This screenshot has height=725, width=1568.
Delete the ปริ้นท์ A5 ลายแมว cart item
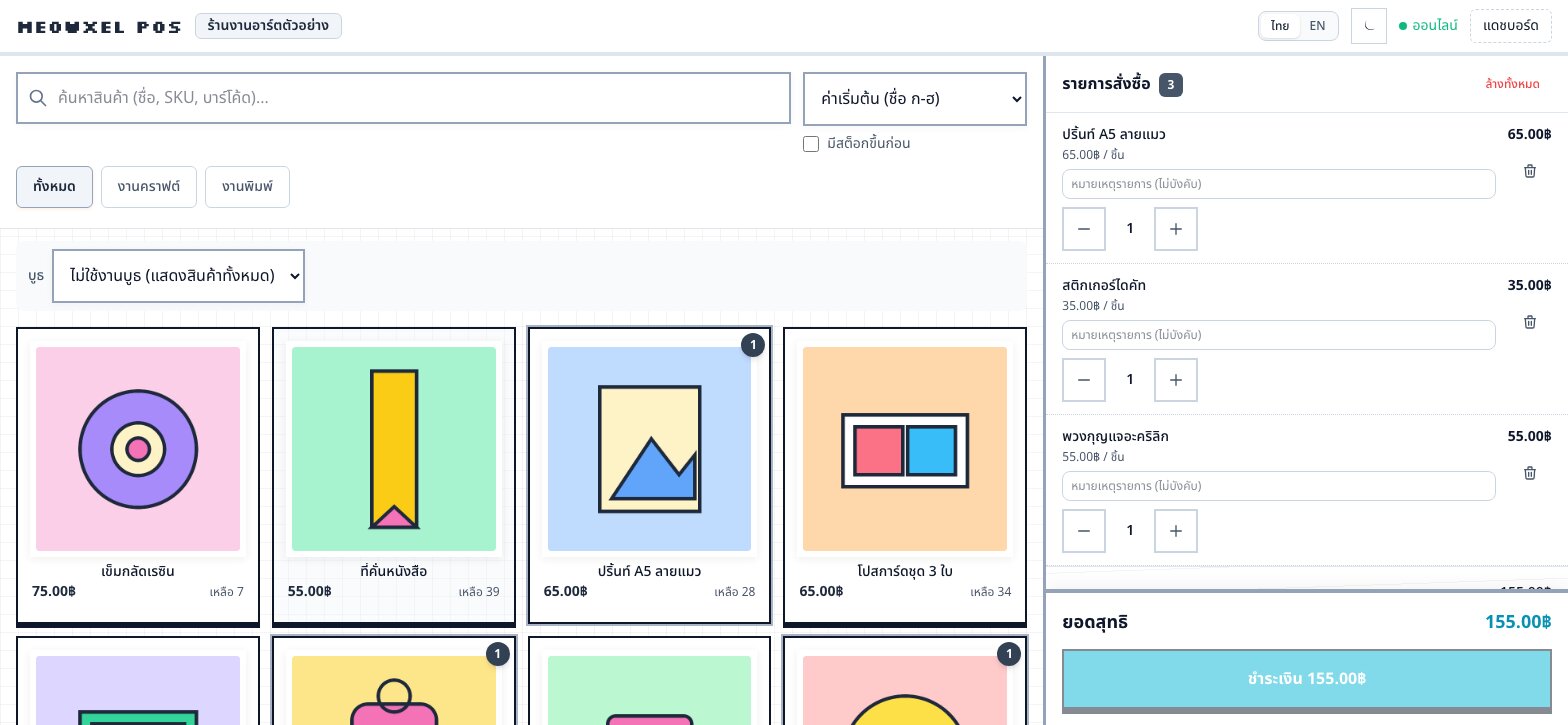(1529, 171)
